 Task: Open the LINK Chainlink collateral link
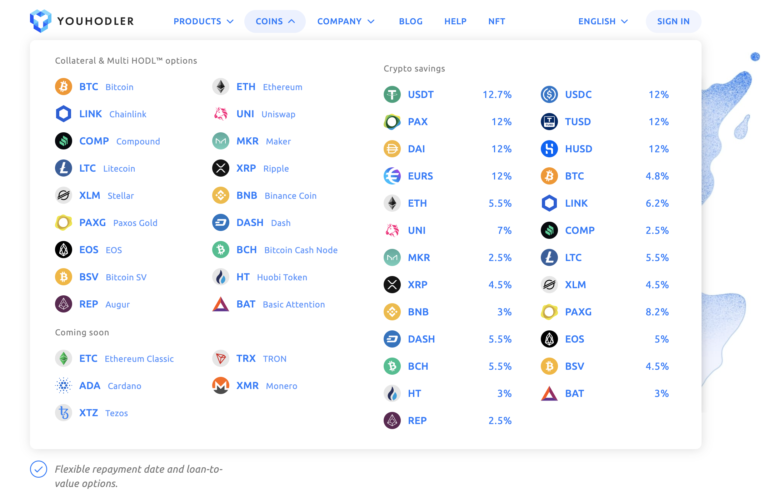pyautogui.click(x=100, y=114)
